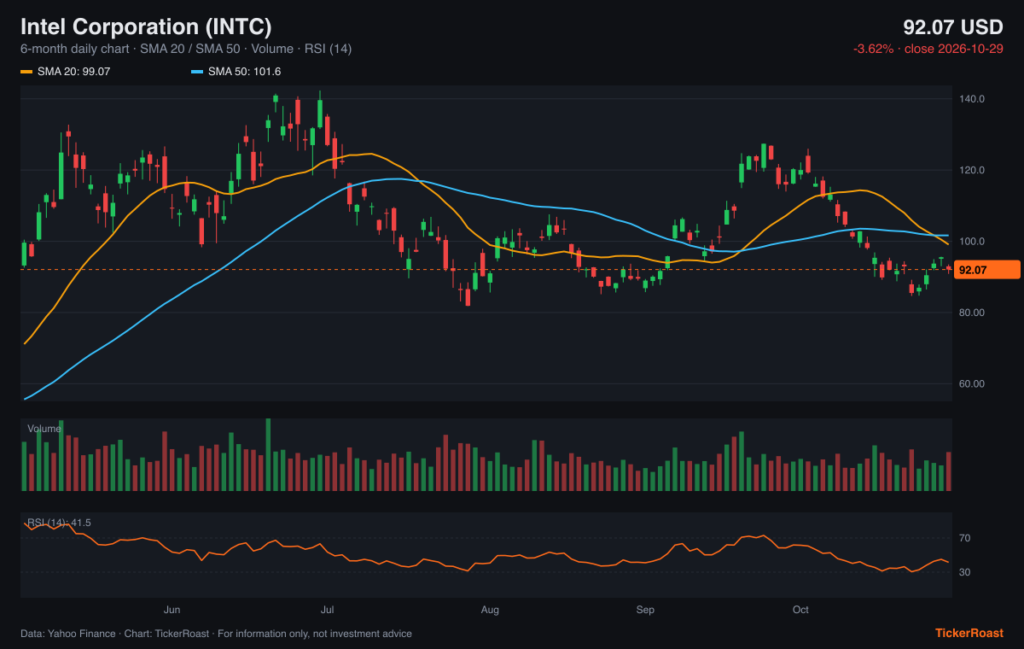Click the Jun date axis label

click(172, 610)
